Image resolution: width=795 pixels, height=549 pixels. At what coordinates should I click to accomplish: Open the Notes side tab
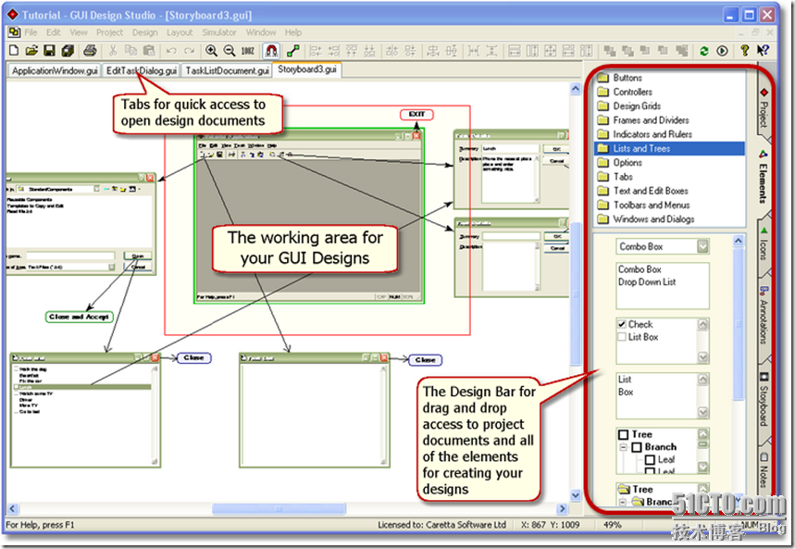pyautogui.click(x=764, y=470)
